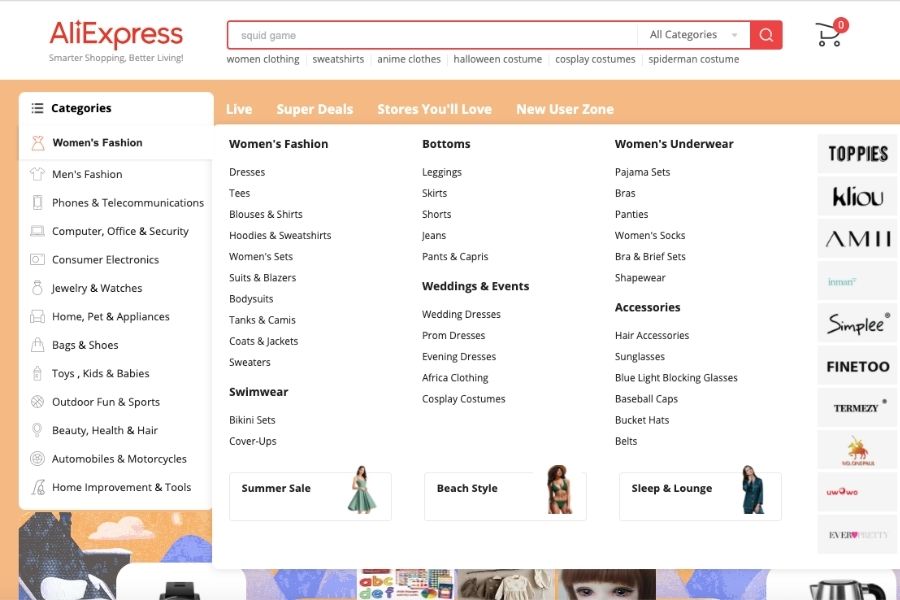Open the All Categories dropdown
The height and width of the screenshot is (600, 900).
tap(693, 35)
